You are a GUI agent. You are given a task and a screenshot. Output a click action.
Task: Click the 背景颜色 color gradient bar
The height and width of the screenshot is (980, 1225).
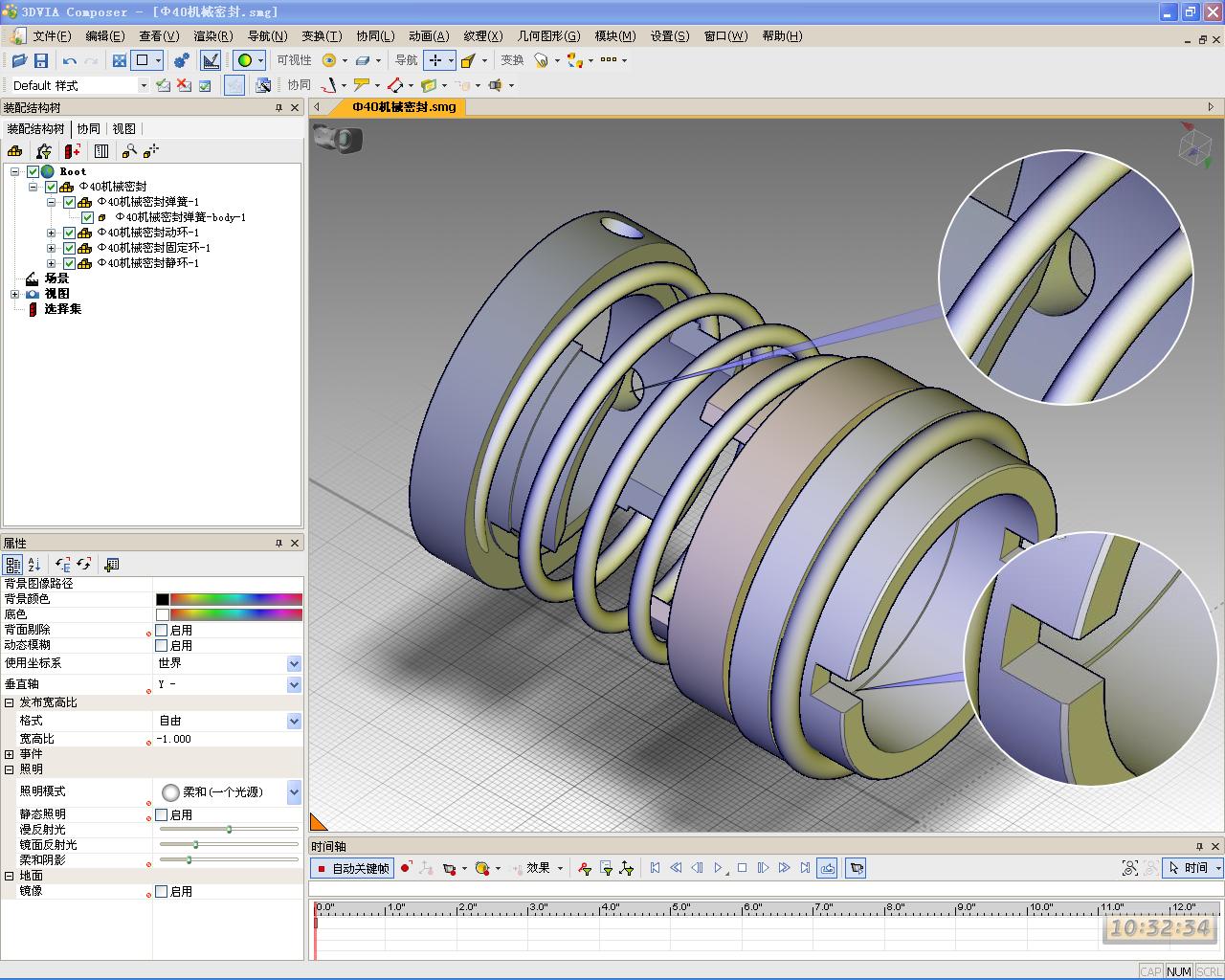click(236, 599)
